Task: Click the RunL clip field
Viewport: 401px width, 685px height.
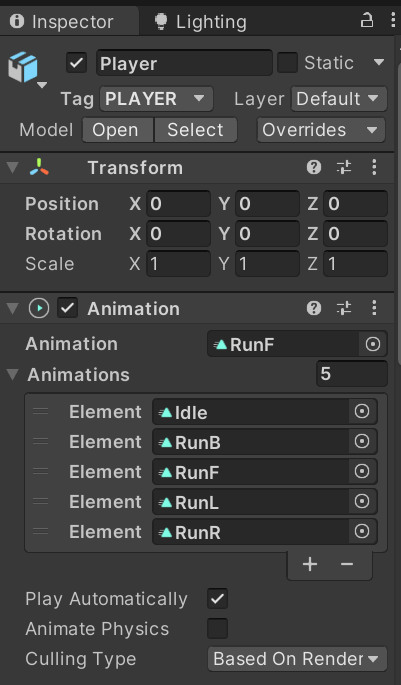Action: point(251,502)
